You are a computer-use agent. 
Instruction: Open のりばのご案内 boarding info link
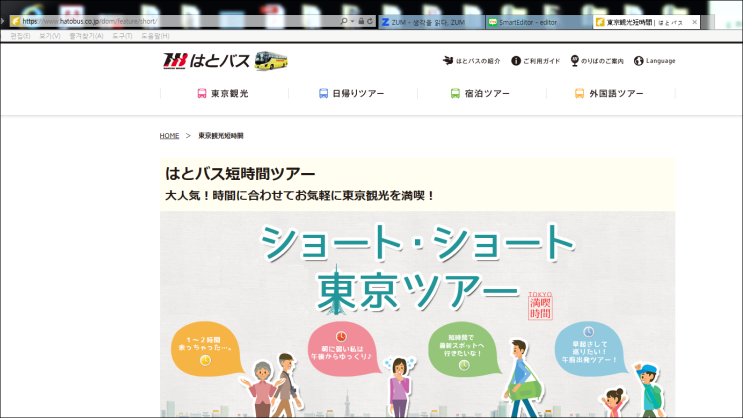pyautogui.click(x=597, y=61)
